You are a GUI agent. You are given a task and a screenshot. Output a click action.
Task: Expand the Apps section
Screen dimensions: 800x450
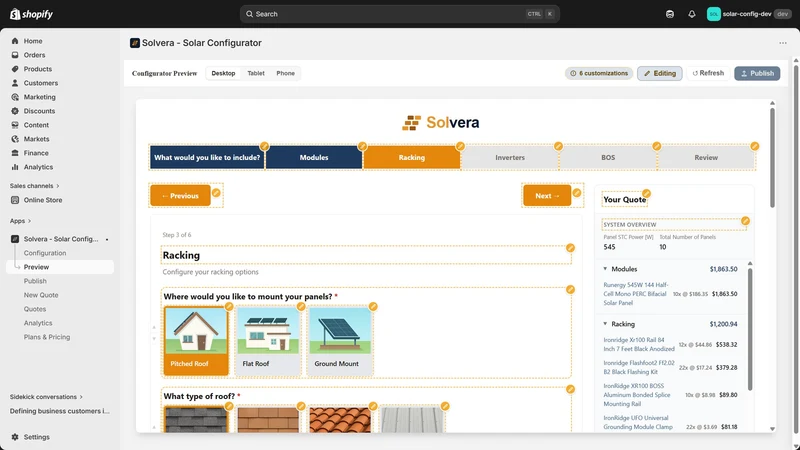tap(20, 221)
